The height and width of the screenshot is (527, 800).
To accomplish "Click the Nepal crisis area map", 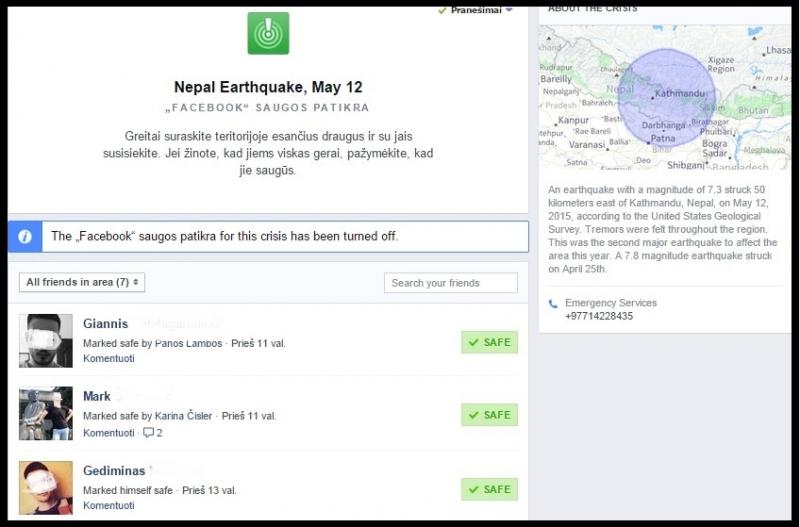I will point(665,97).
